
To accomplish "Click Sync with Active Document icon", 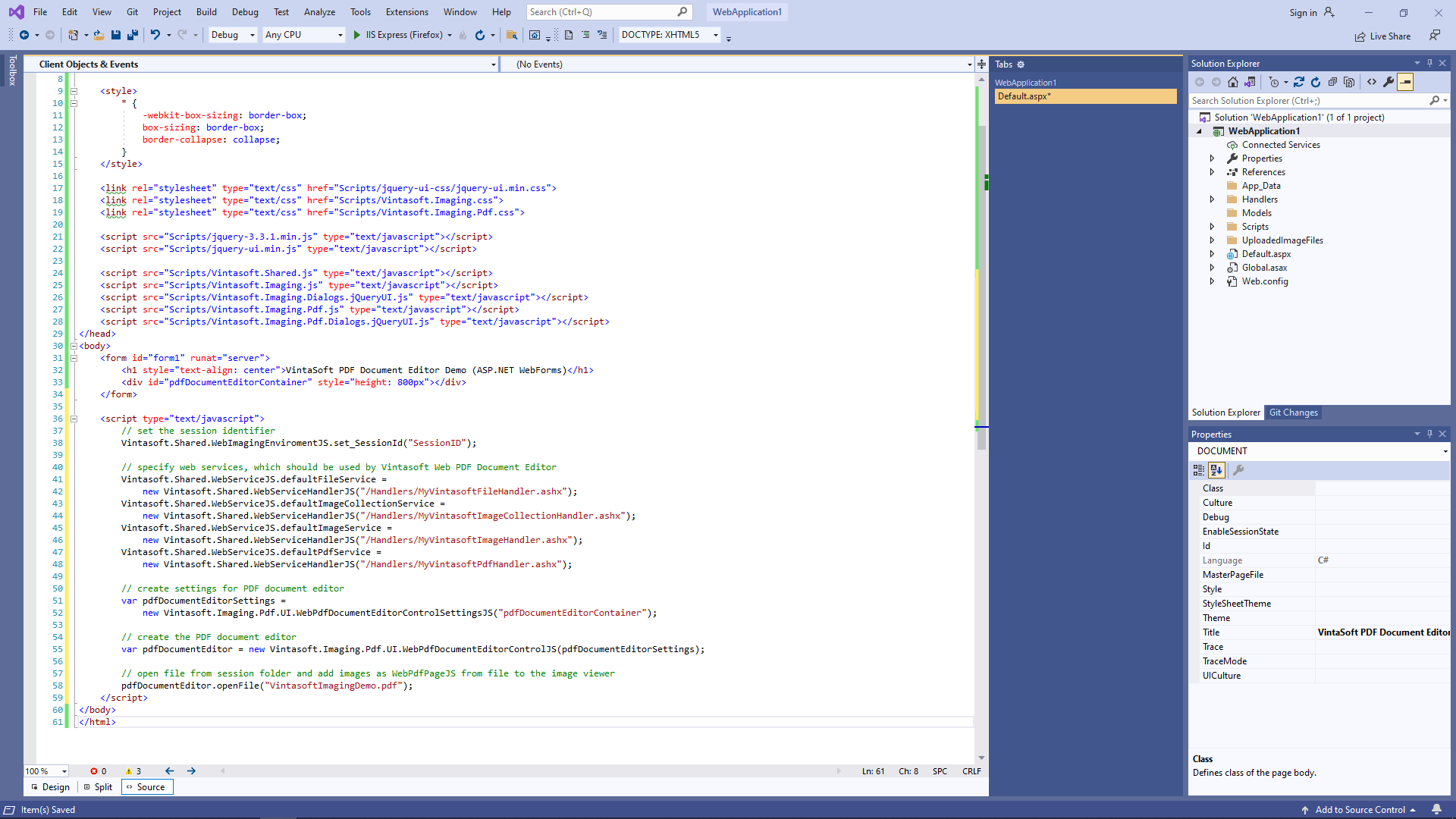I will coord(1299,82).
